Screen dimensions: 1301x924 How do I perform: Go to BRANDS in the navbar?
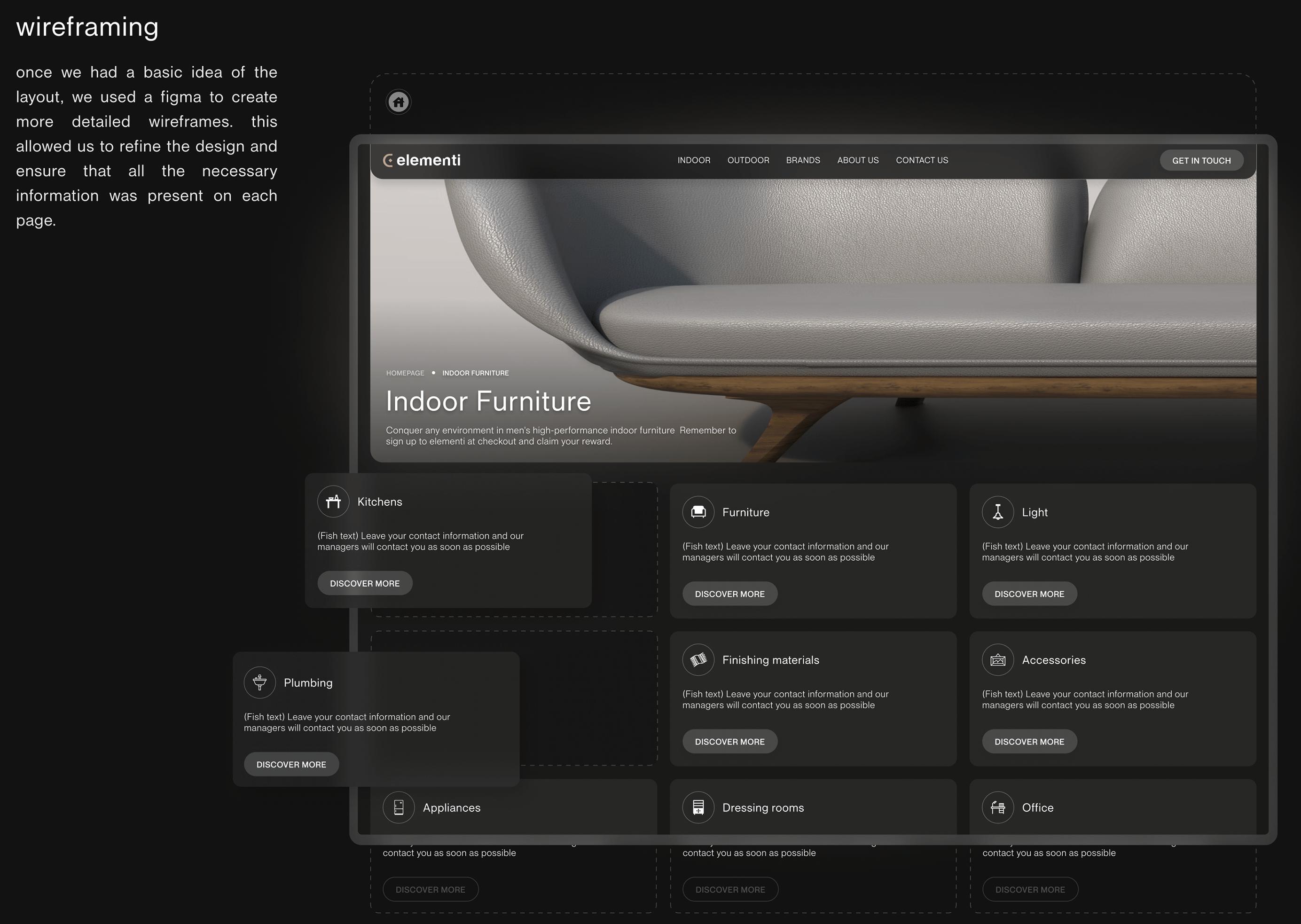click(x=803, y=160)
